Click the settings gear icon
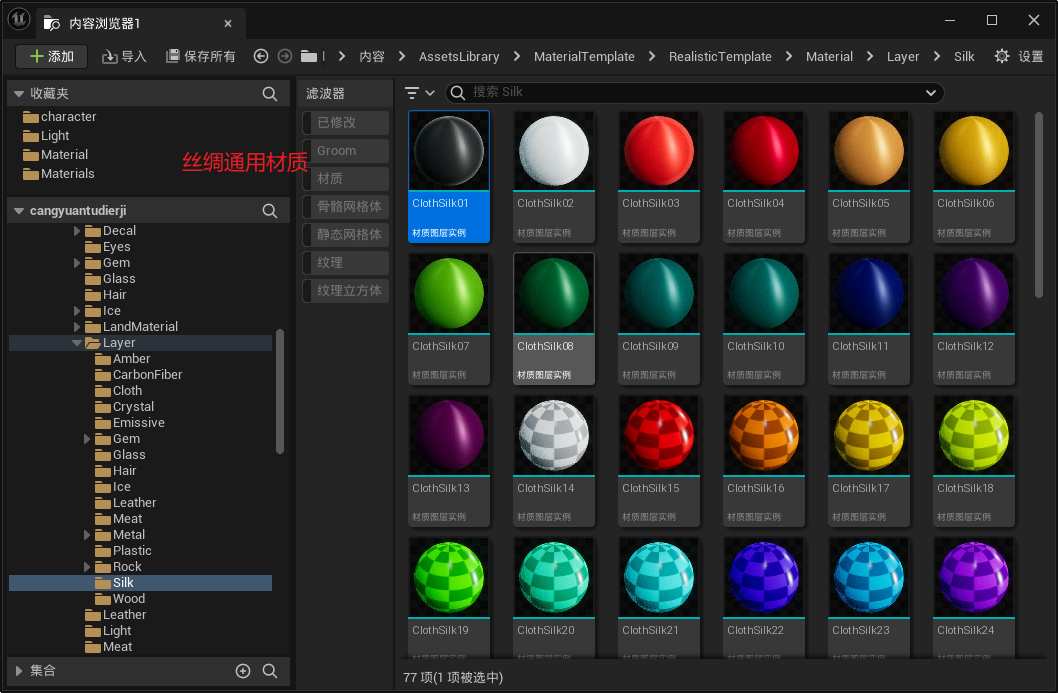The height and width of the screenshot is (693, 1058). pyautogui.click(x=1001, y=57)
